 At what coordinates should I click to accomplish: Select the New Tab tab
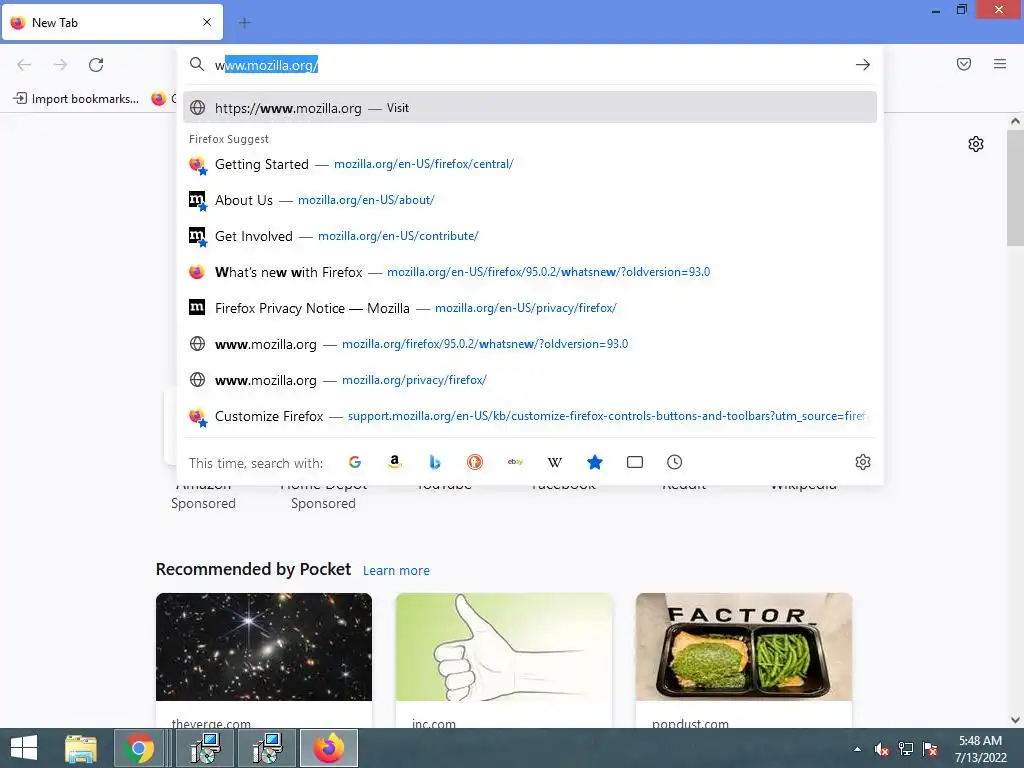point(112,22)
